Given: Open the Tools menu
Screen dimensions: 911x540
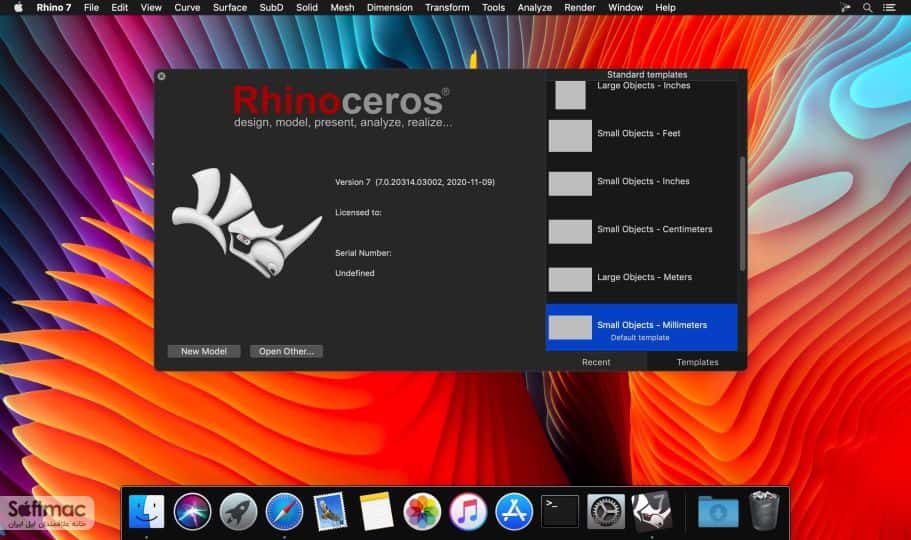Looking at the screenshot, I should click(493, 8).
